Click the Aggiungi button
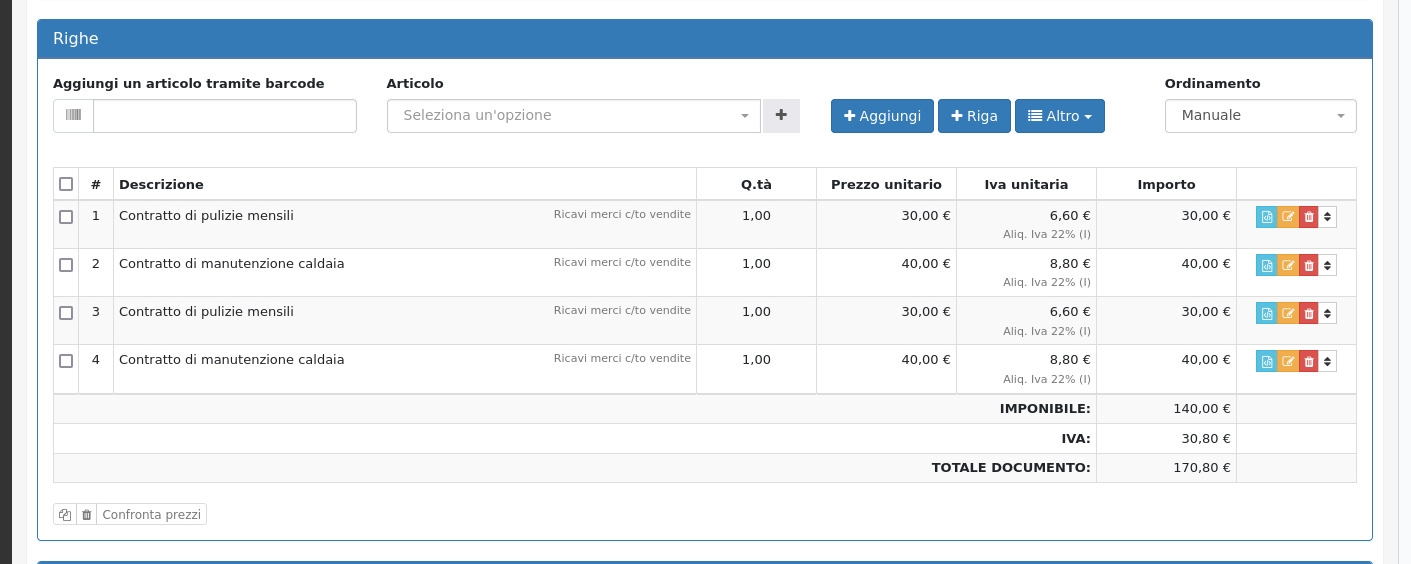Image resolution: width=1411 pixels, height=564 pixels. tap(882, 116)
